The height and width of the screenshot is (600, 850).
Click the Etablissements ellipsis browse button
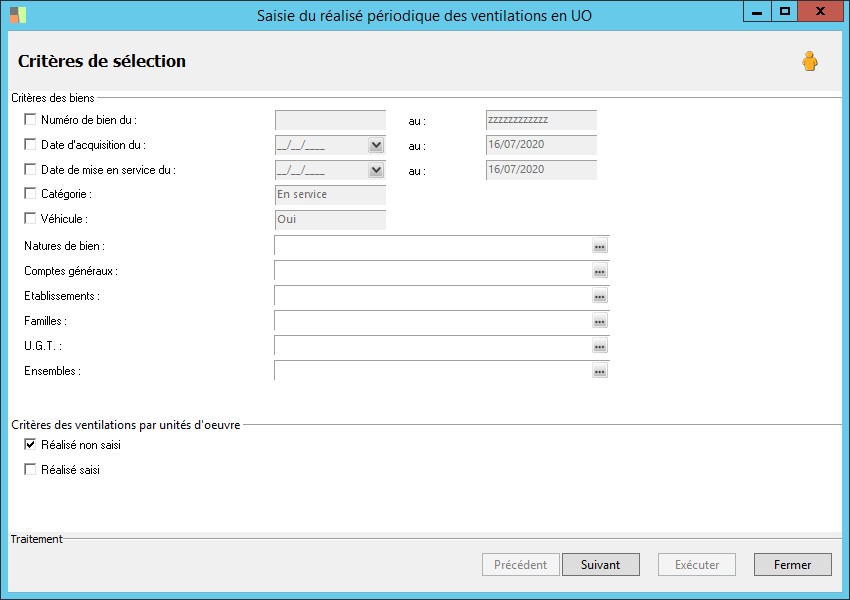pos(599,296)
